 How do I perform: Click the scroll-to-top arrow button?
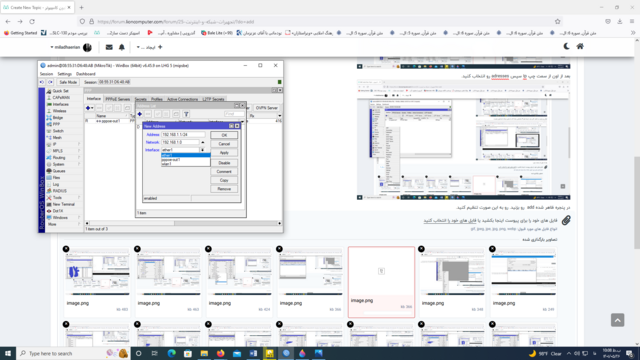tap(617, 320)
